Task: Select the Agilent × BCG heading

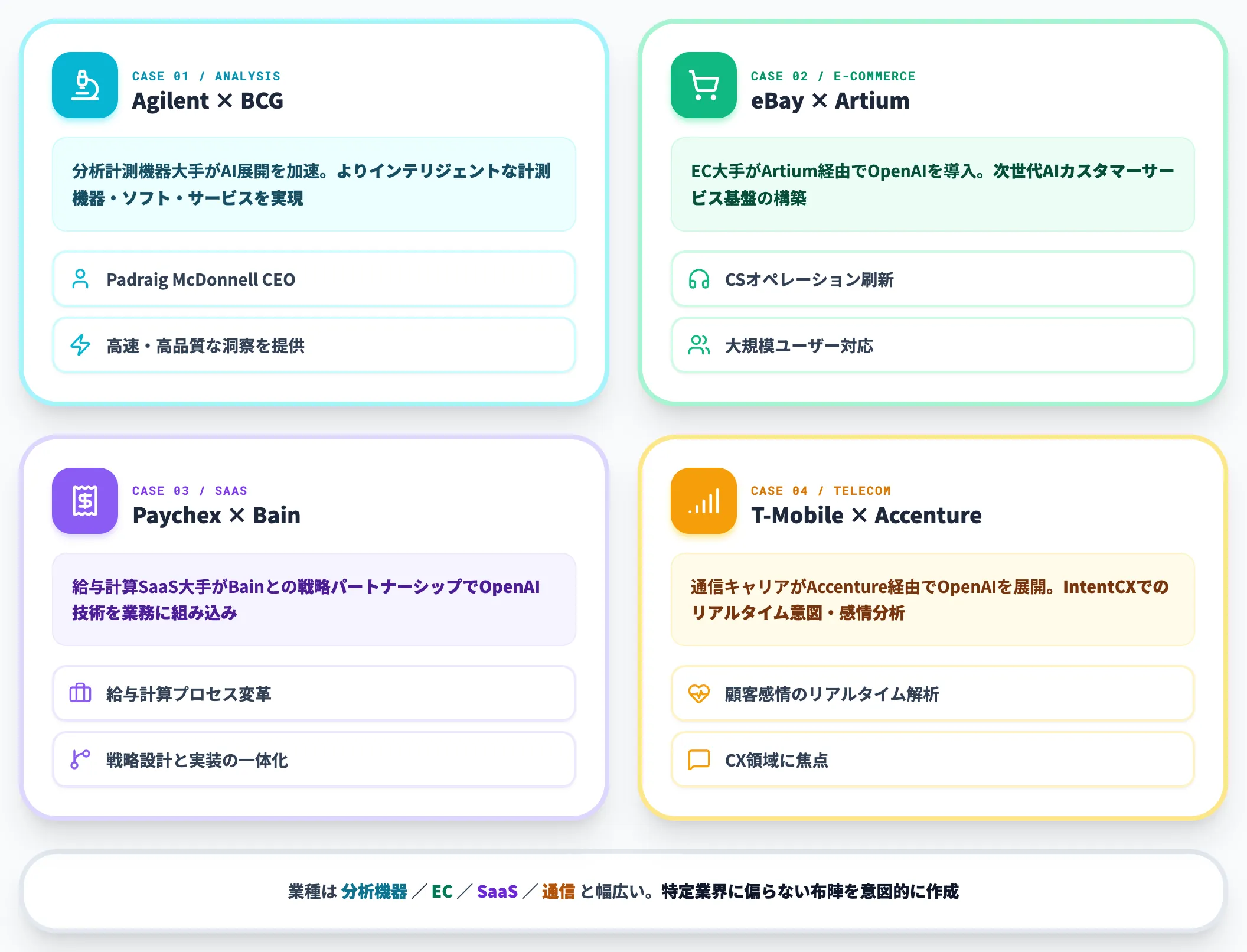Action: coord(208,101)
